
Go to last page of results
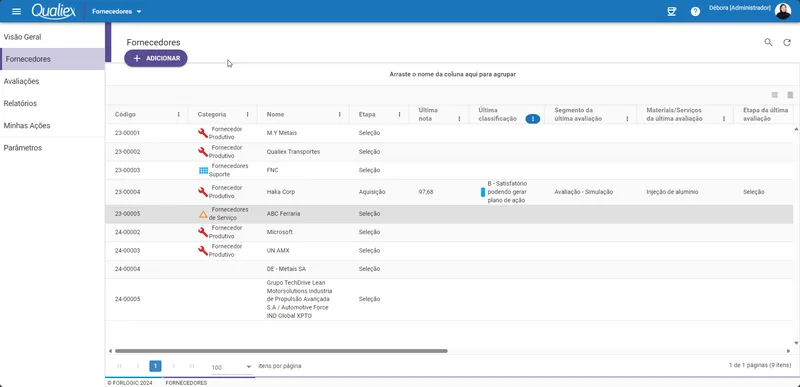(x=192, y=366)
